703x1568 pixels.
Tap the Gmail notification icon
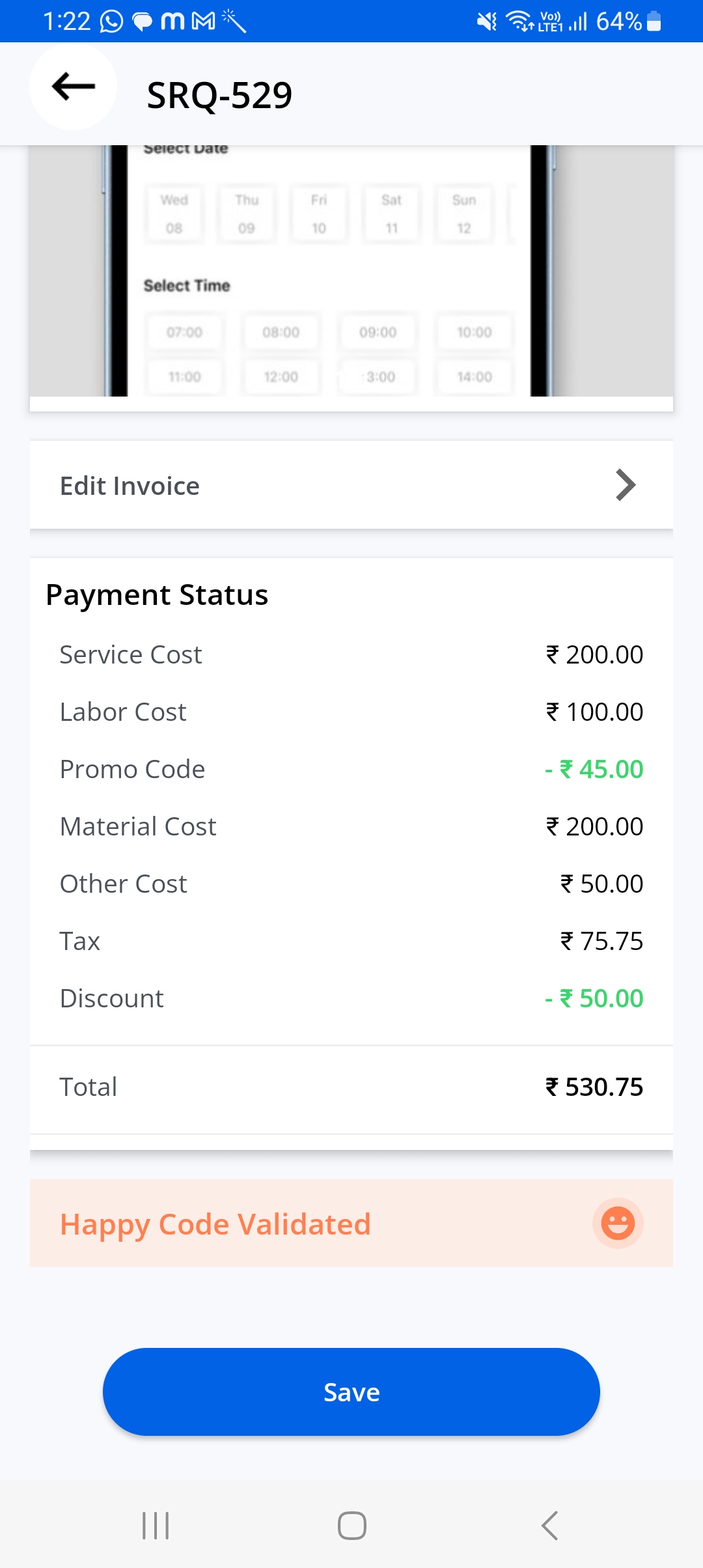(x=204, y=21)
